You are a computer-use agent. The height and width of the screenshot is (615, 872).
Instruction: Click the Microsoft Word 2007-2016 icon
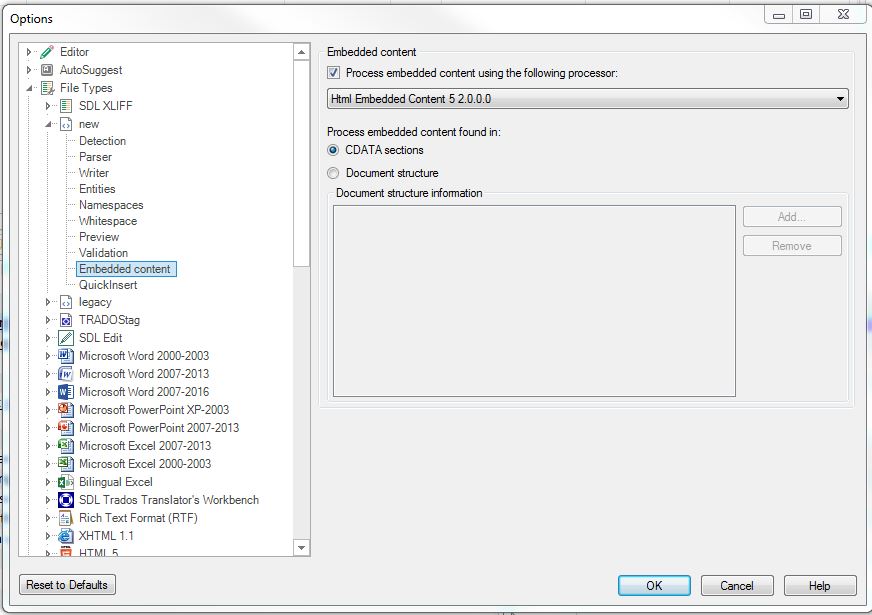coord(66,392)
